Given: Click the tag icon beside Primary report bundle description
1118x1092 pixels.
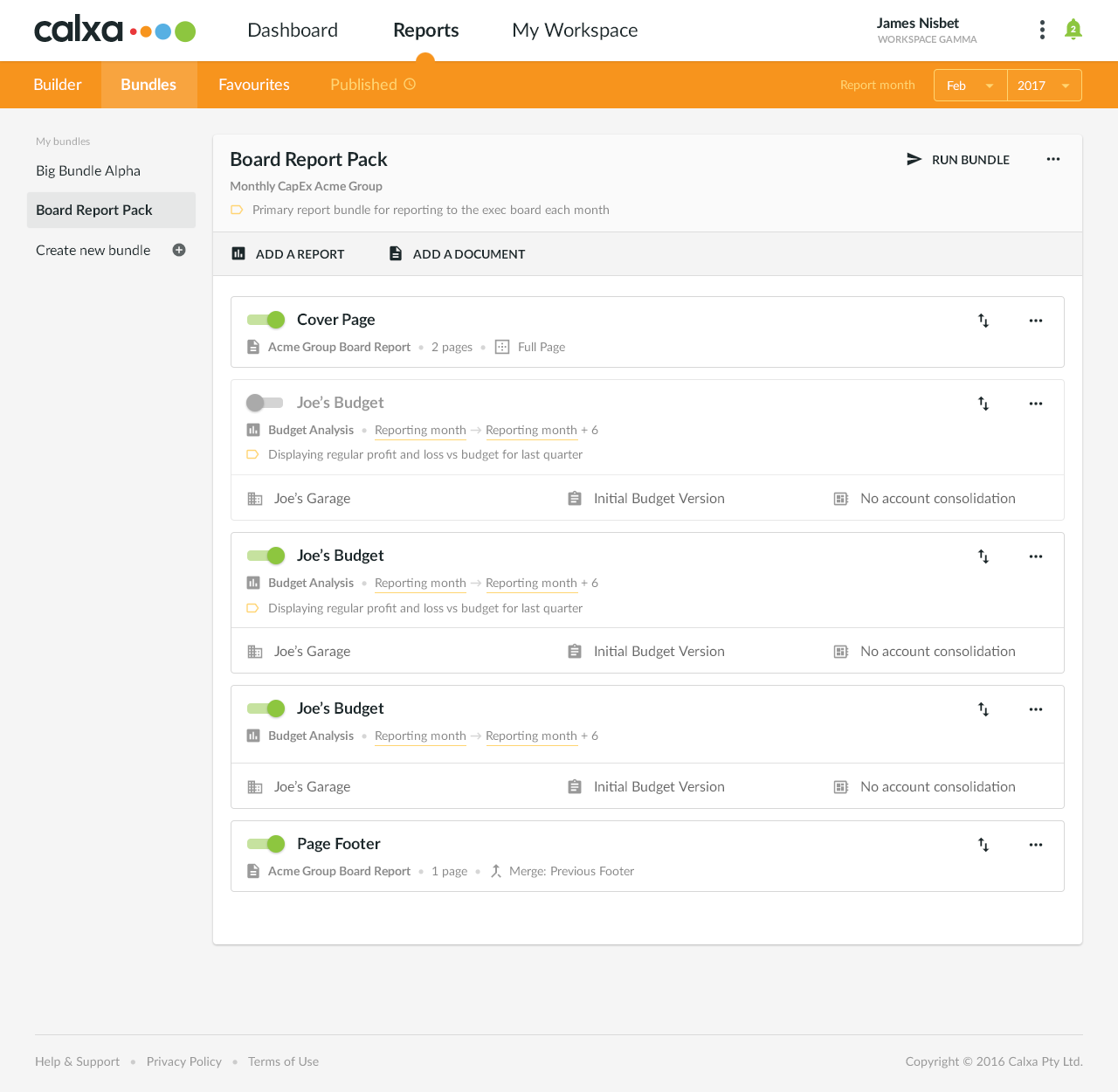Looking at the screenshot, I should (x=237, y=210).
